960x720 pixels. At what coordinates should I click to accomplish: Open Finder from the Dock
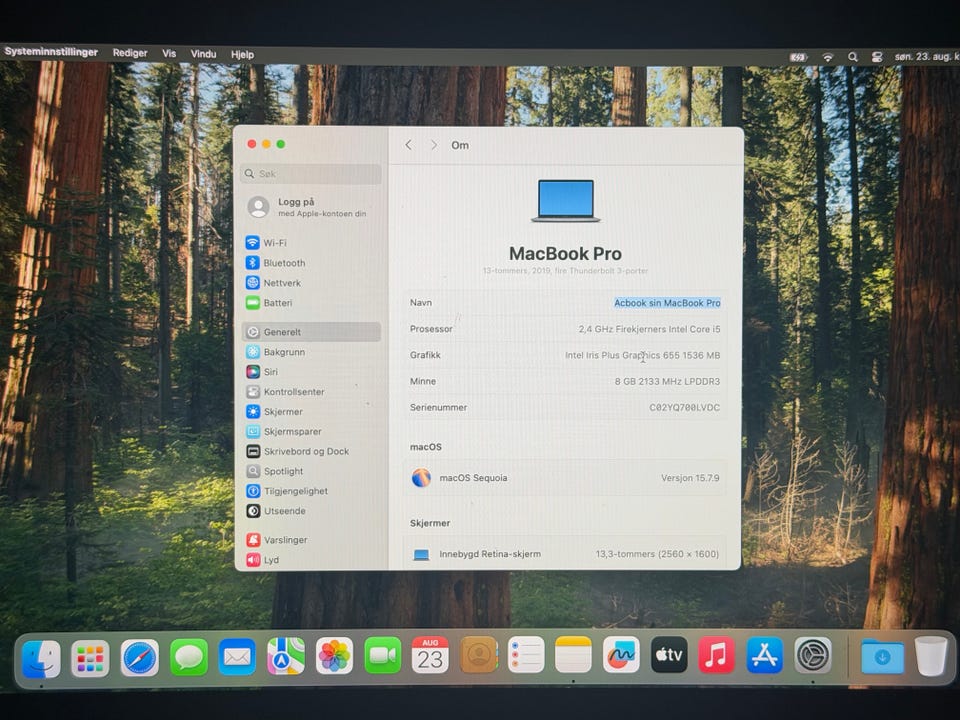click(x=41, y=658)
